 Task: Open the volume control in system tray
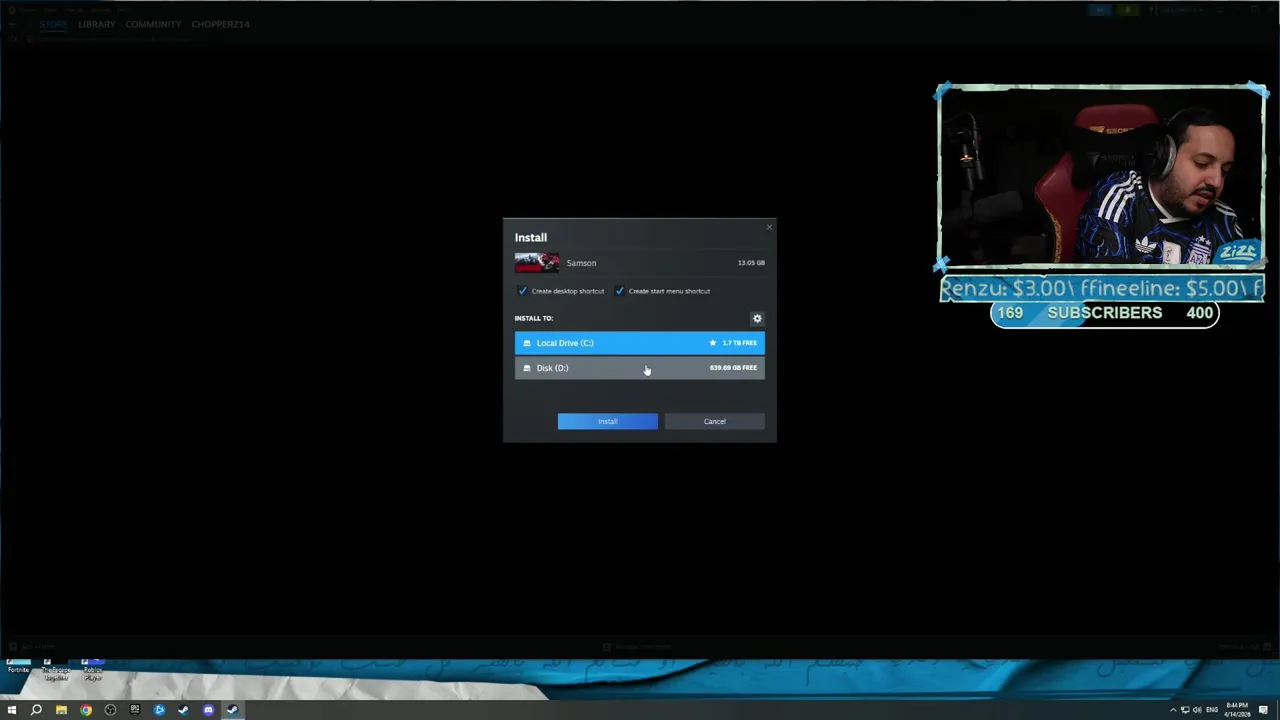point(1197,710)
